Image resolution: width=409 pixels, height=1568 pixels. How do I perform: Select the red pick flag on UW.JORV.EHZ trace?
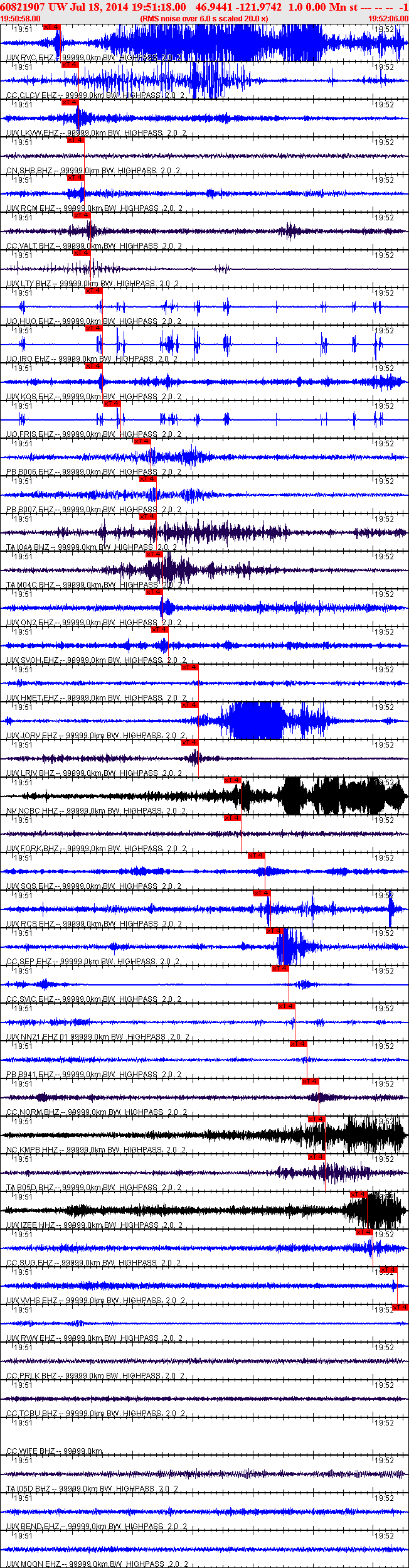point(190,705)
